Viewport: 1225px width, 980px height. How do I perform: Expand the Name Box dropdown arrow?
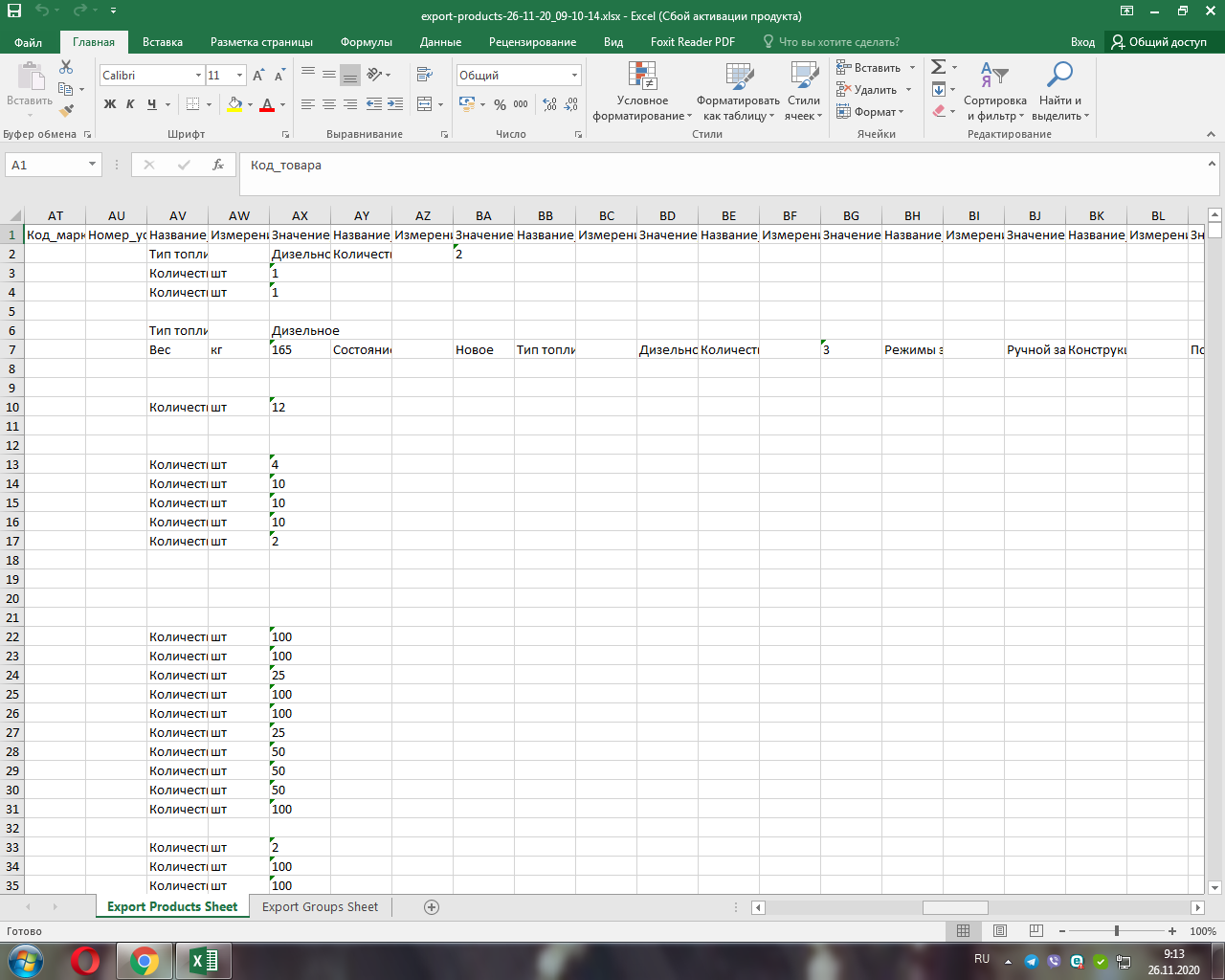click(x=92, y=165)
